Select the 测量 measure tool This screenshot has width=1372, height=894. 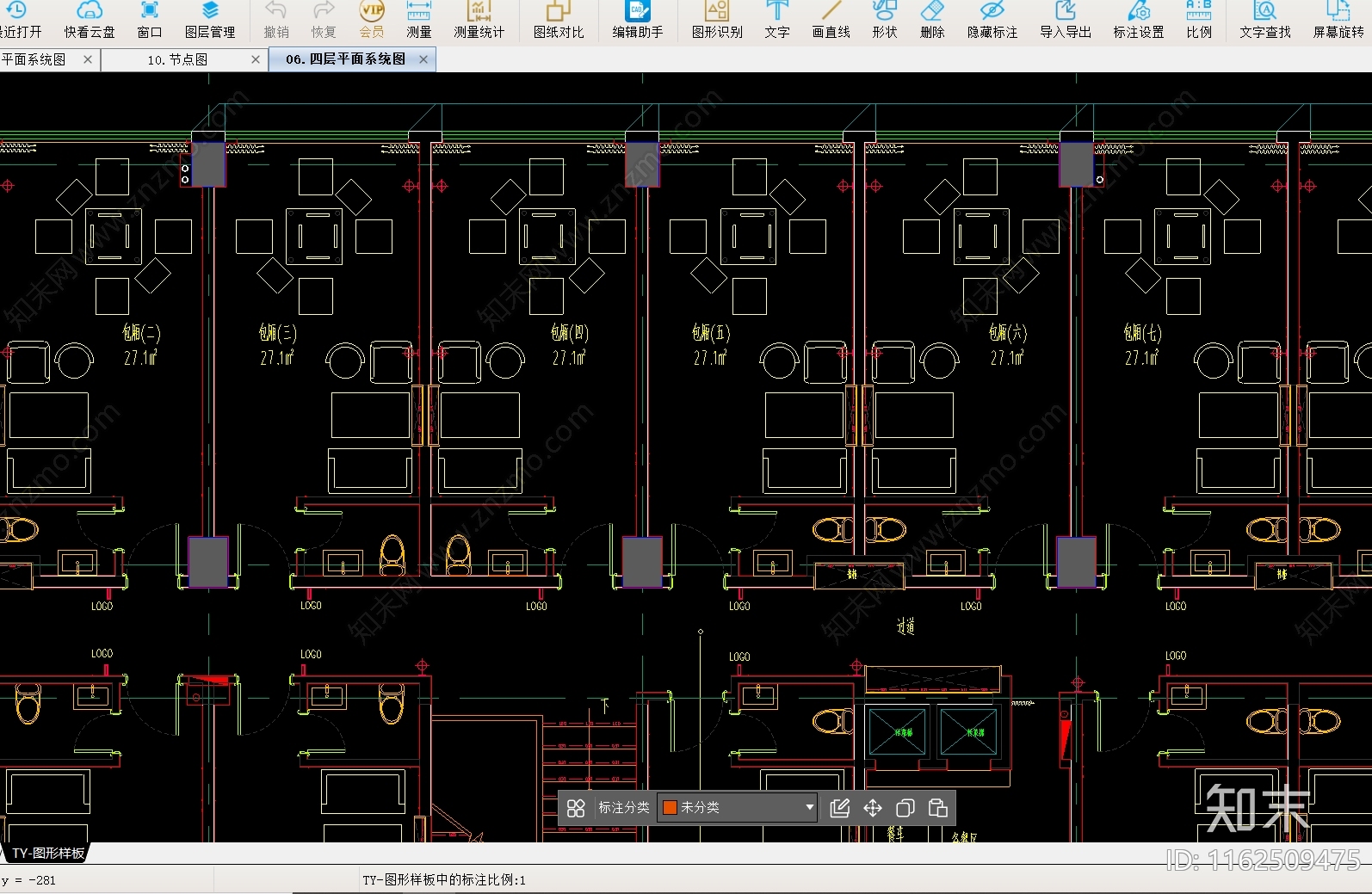click(419, 21)
